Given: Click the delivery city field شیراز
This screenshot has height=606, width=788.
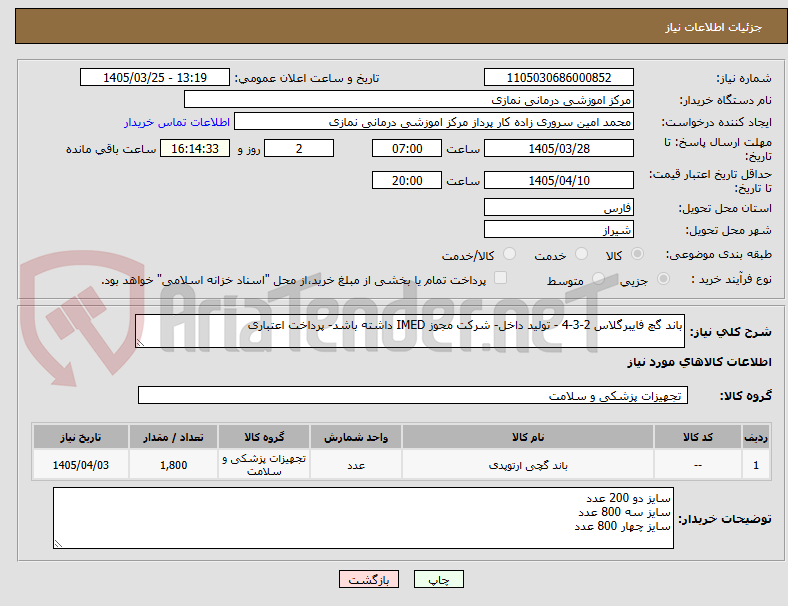Looking at the screenshot, I should tap(559, 229).
